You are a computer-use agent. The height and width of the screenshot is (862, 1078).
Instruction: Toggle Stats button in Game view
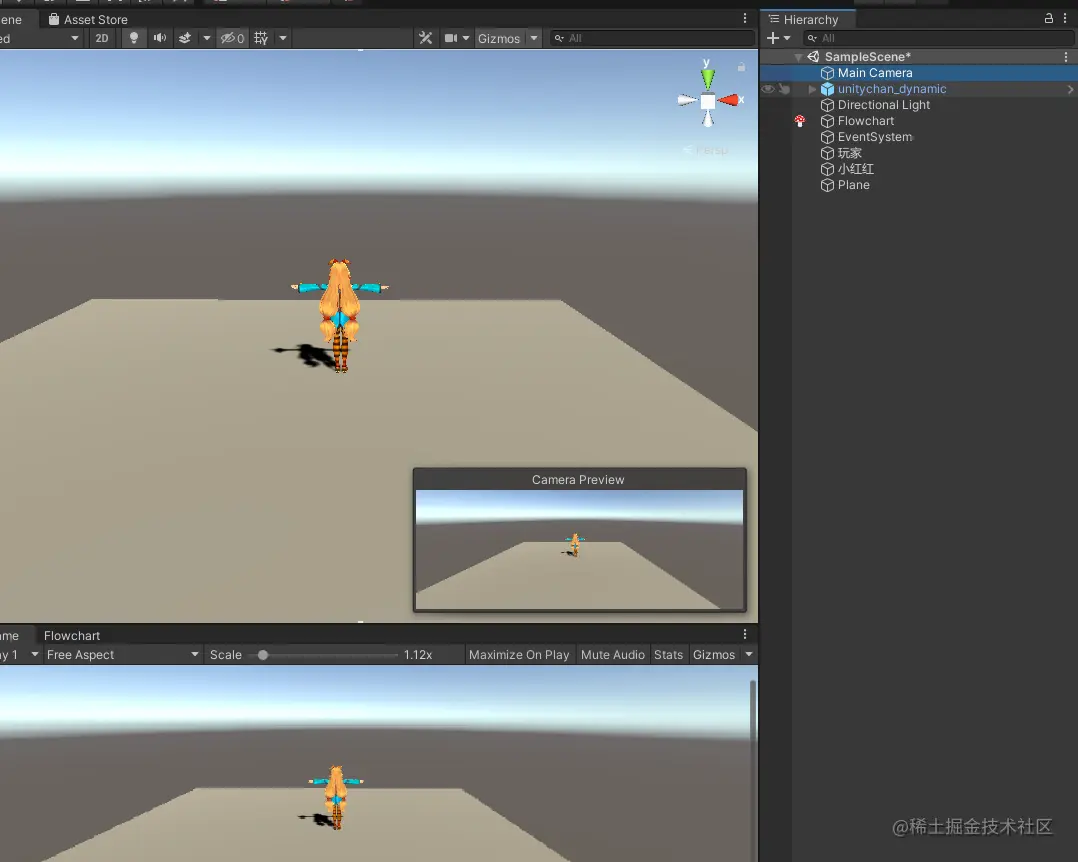click(668, 655)
